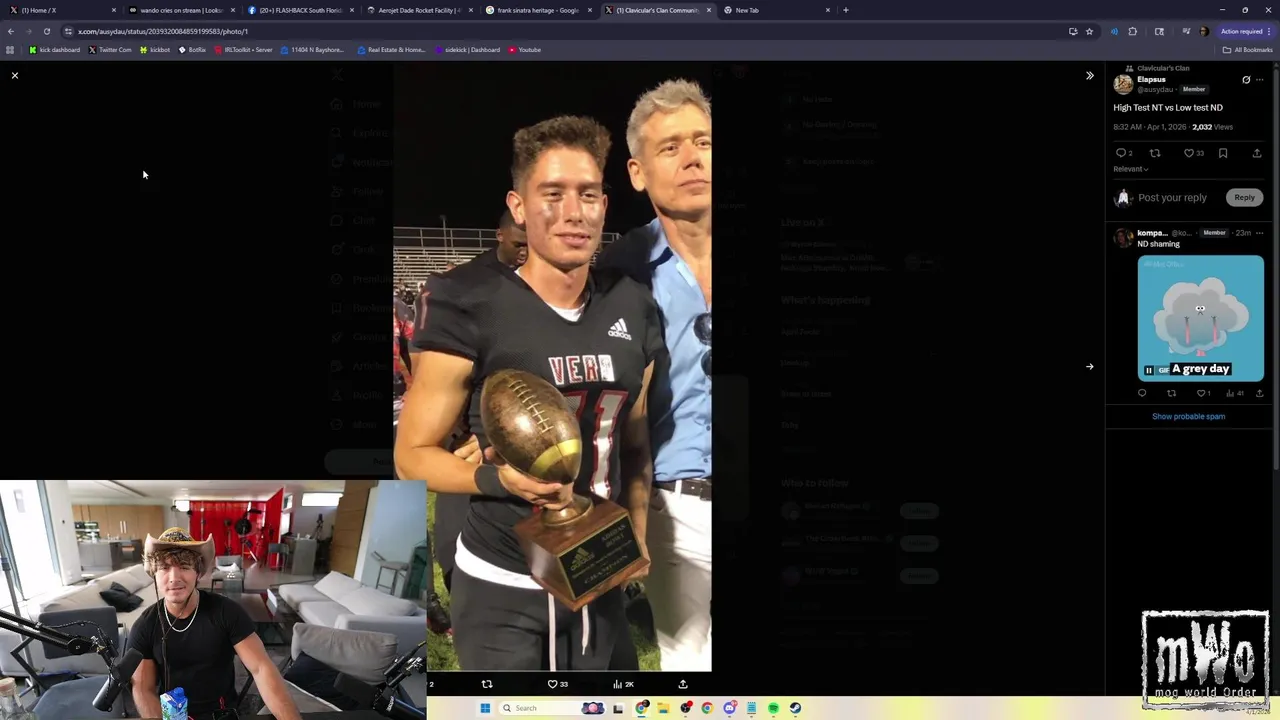Open Elapsus profile avatar

click(x=1123, y=84)
